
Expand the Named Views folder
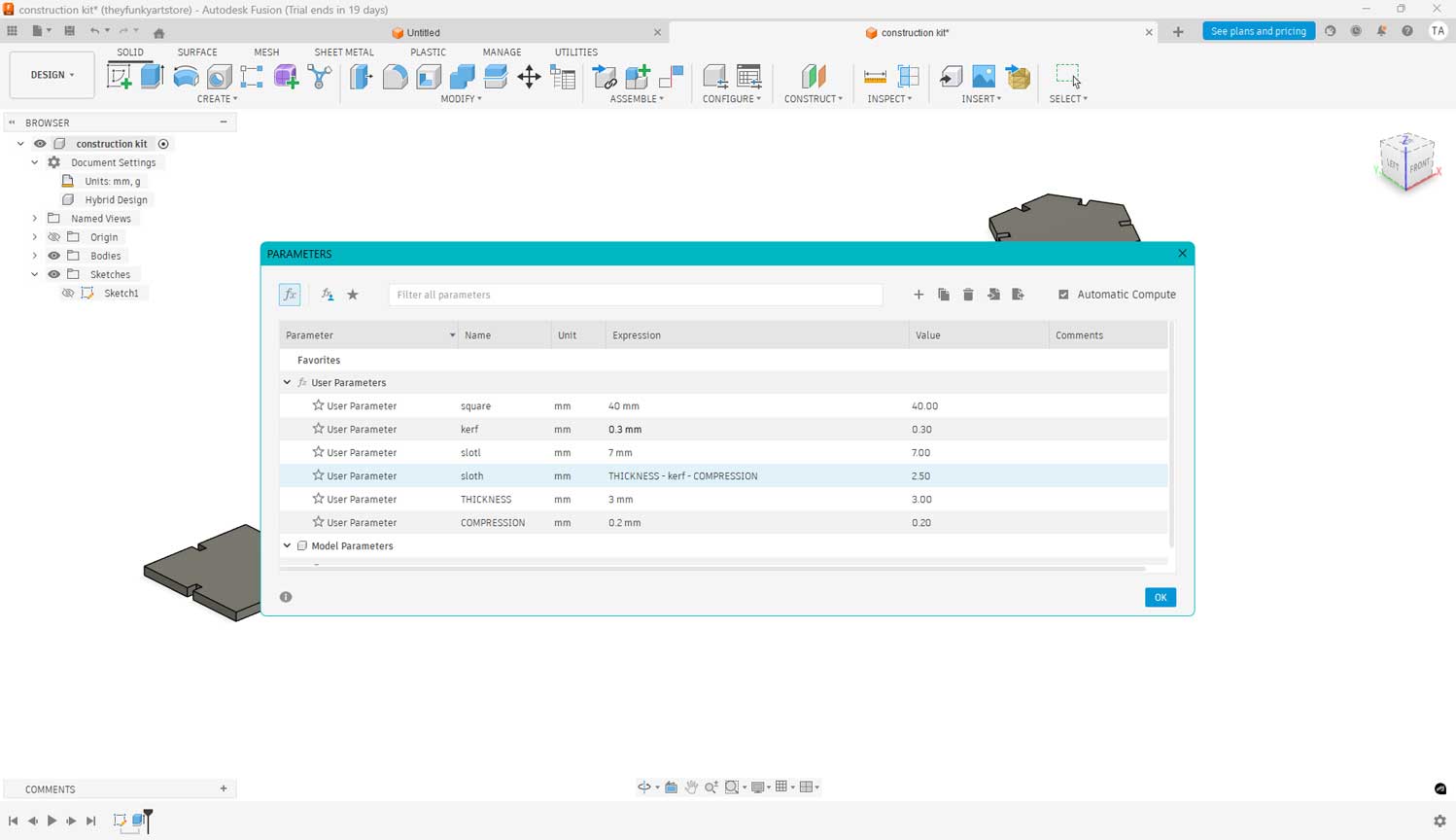click(x=35, y=219)
